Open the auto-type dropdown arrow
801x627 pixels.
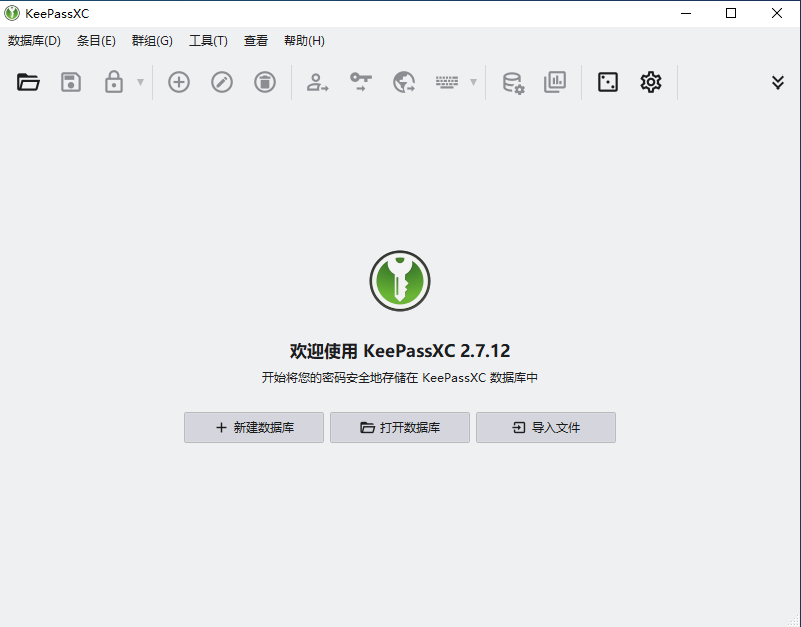coord(472,82)
